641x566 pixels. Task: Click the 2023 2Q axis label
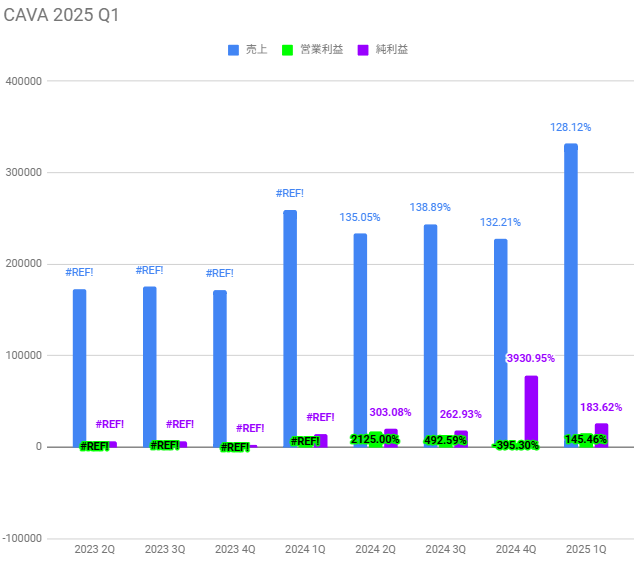94,549
